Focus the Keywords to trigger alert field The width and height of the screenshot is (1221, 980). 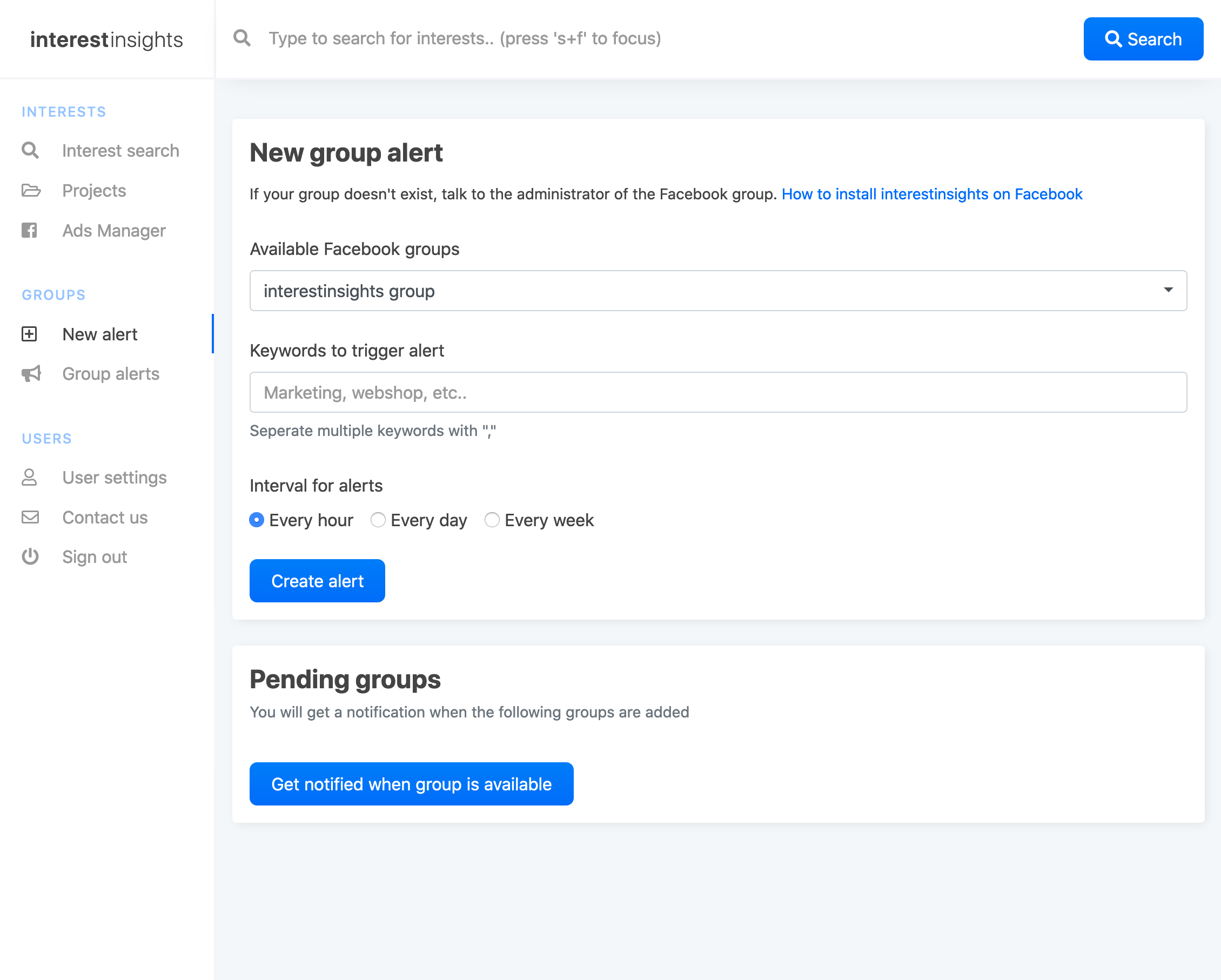pos(717,392)
